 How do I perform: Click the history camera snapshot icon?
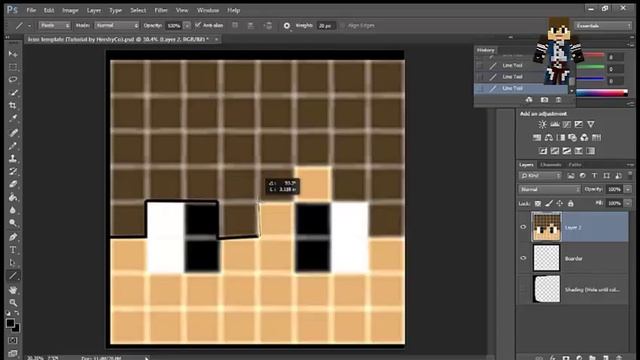pyautogui.click(x=544, y=100)
